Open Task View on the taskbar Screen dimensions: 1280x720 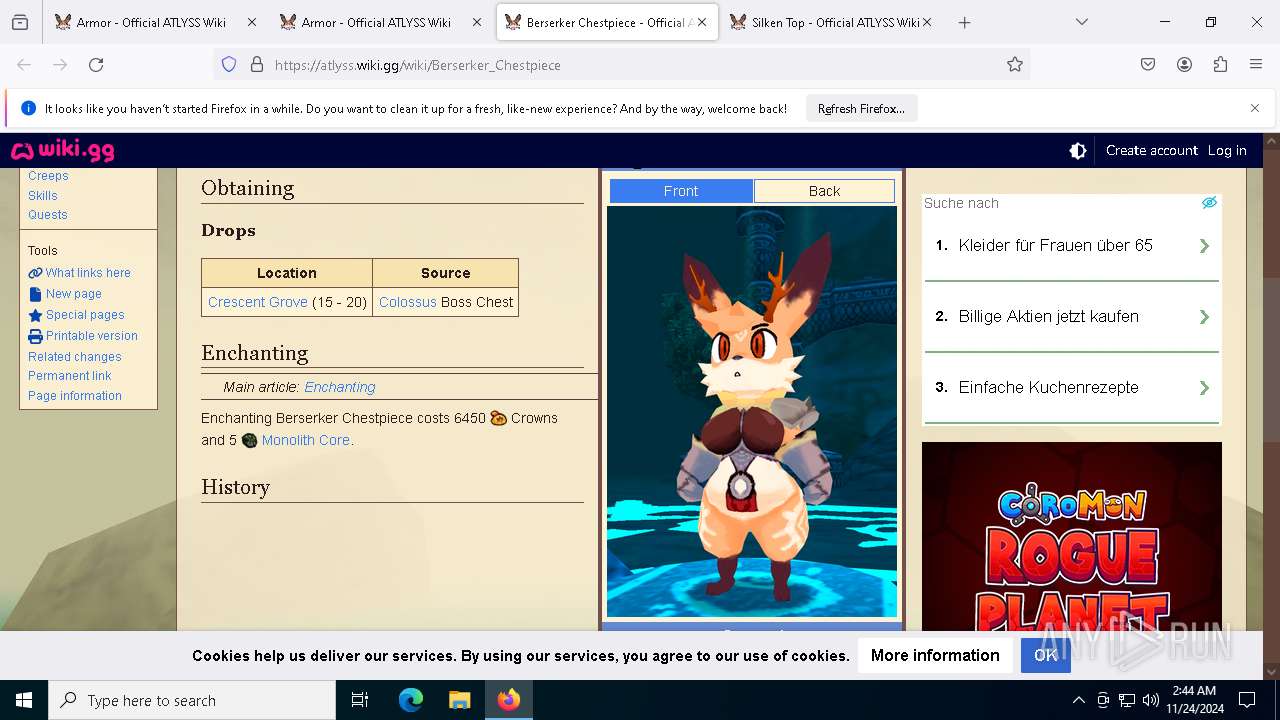point(360,700)
